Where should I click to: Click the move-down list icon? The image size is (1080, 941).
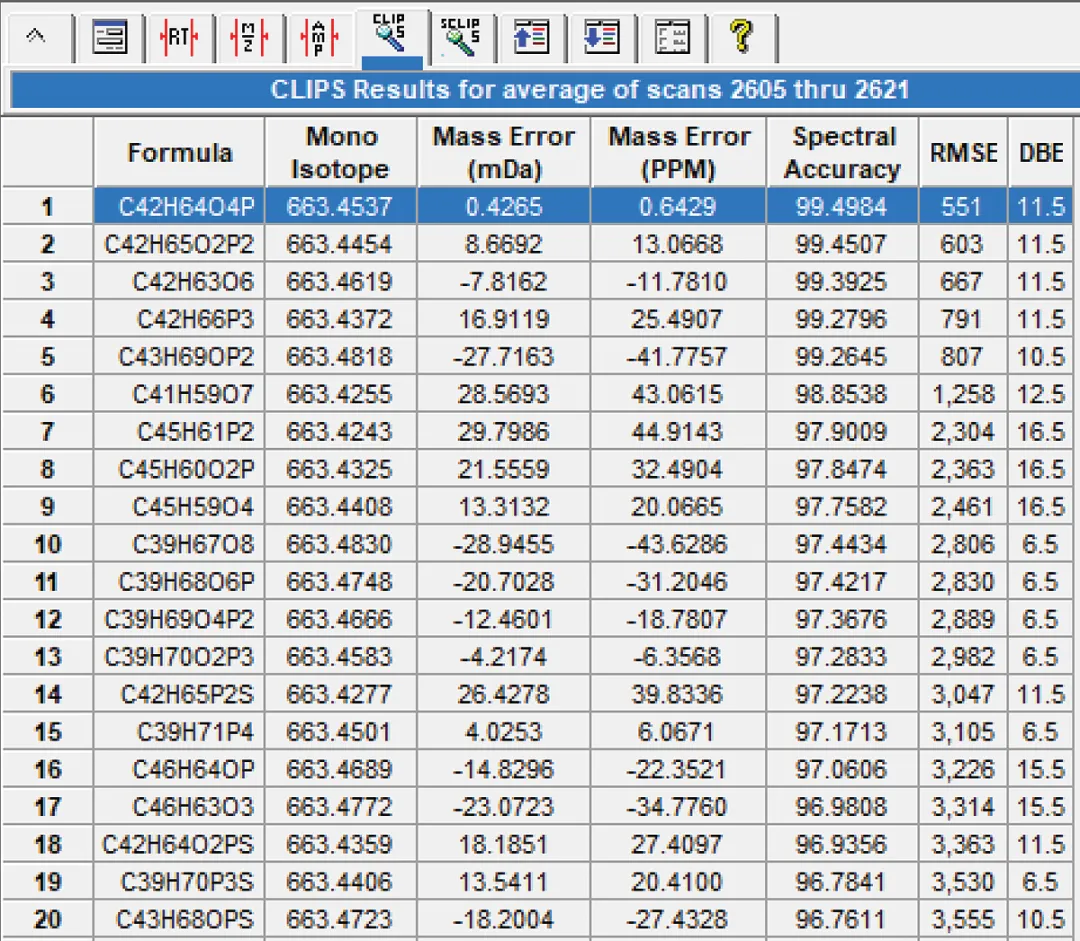coord(601,39)
